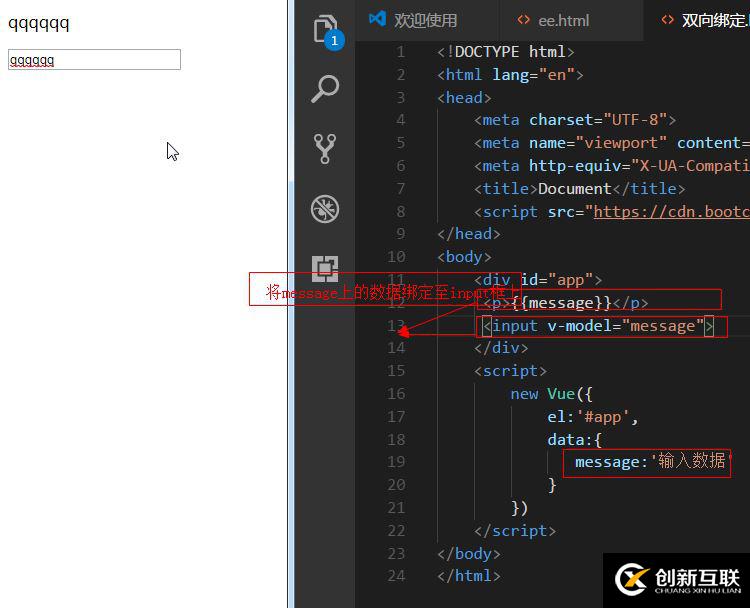Click the meta charset="UTF-8" line
Viewport: 750px width, 608px height.
[x=574, y=120]
